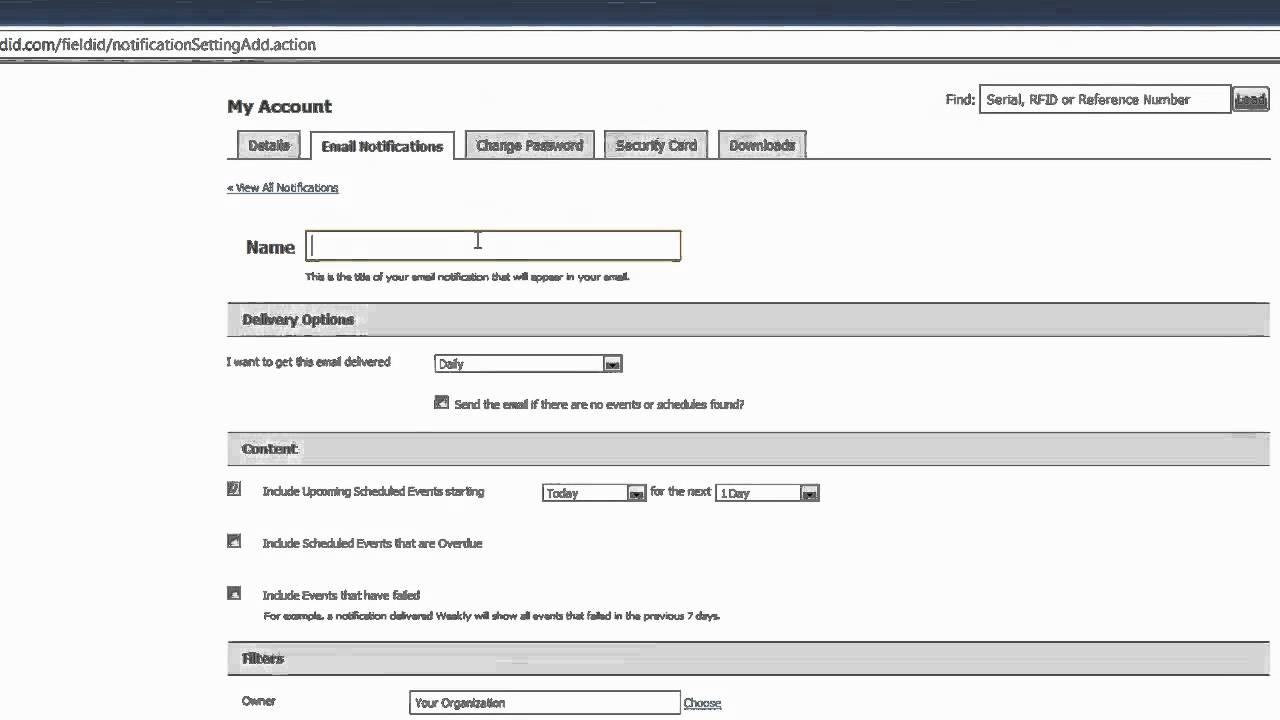Screen dimensions: 1280x720
Task: Toggle send email if no events found
Action: (441, 403)
